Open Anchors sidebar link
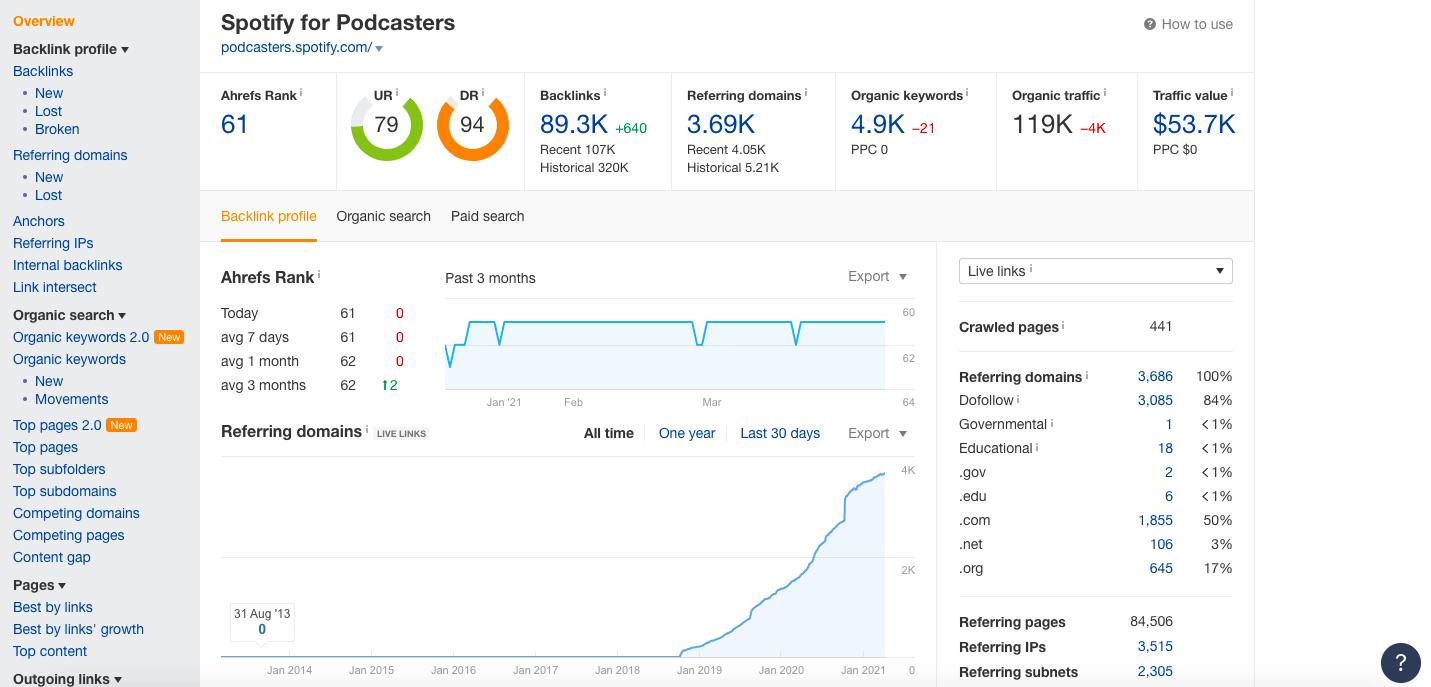This screenshot has height=687, width=1431. (x=39, y=221)
